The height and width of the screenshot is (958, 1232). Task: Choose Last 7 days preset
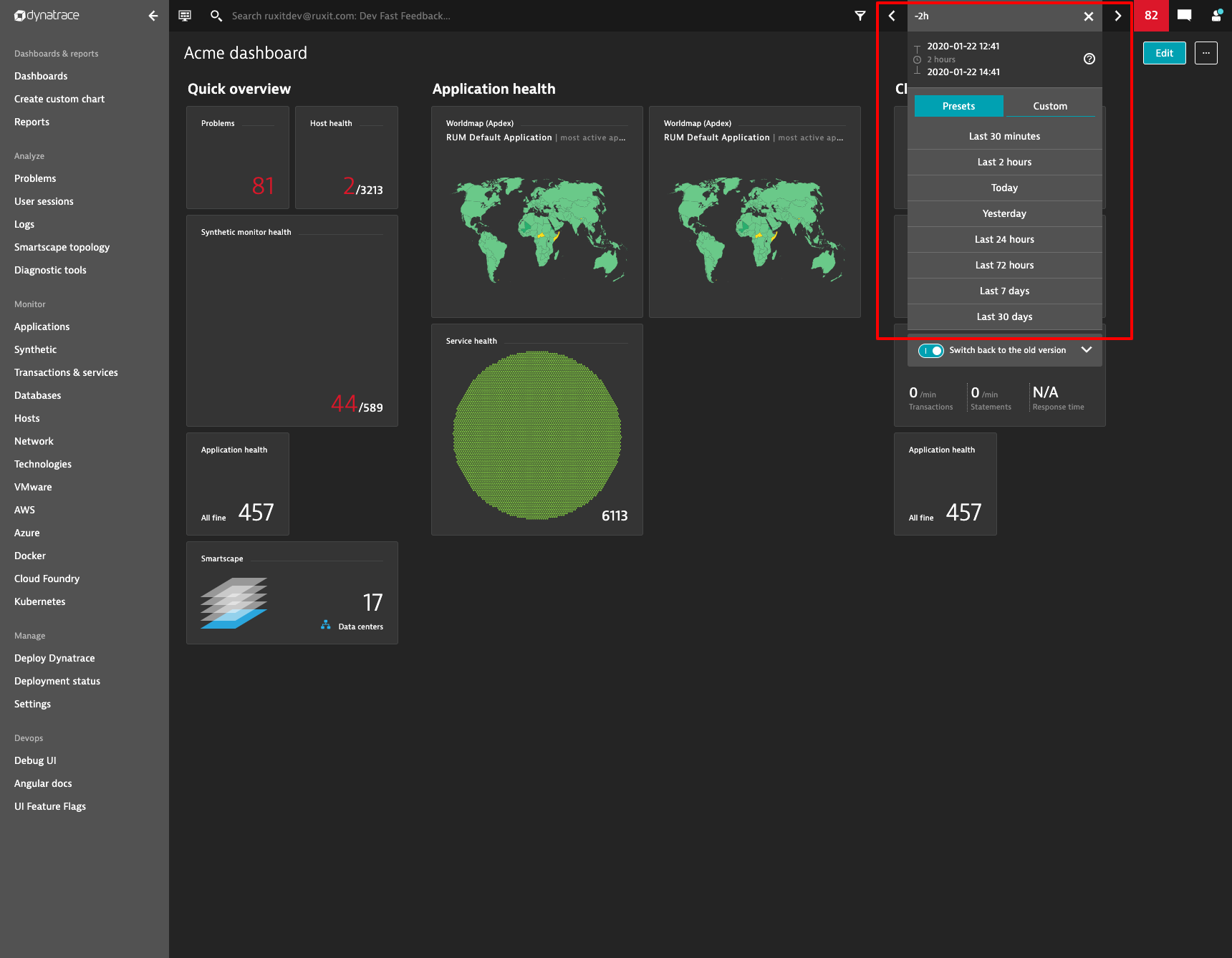click(1005, 291)
